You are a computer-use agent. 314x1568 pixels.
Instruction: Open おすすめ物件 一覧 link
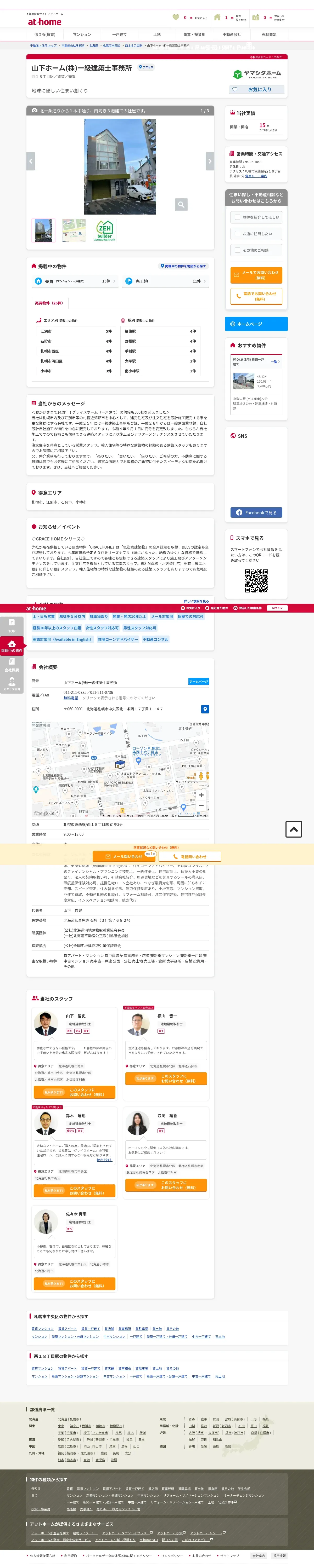click(275, 362)
